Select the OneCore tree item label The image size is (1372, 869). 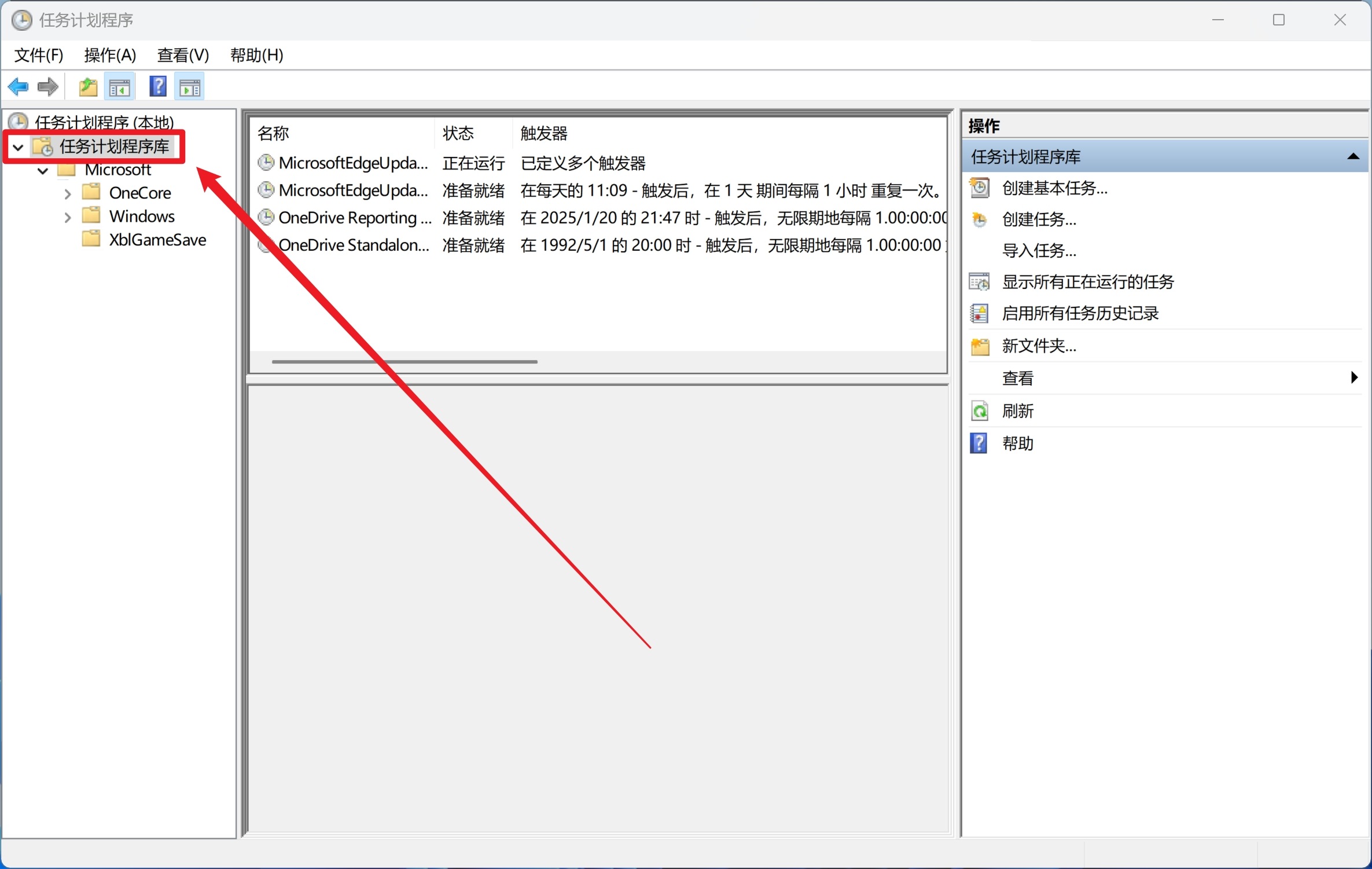point(140,193)
